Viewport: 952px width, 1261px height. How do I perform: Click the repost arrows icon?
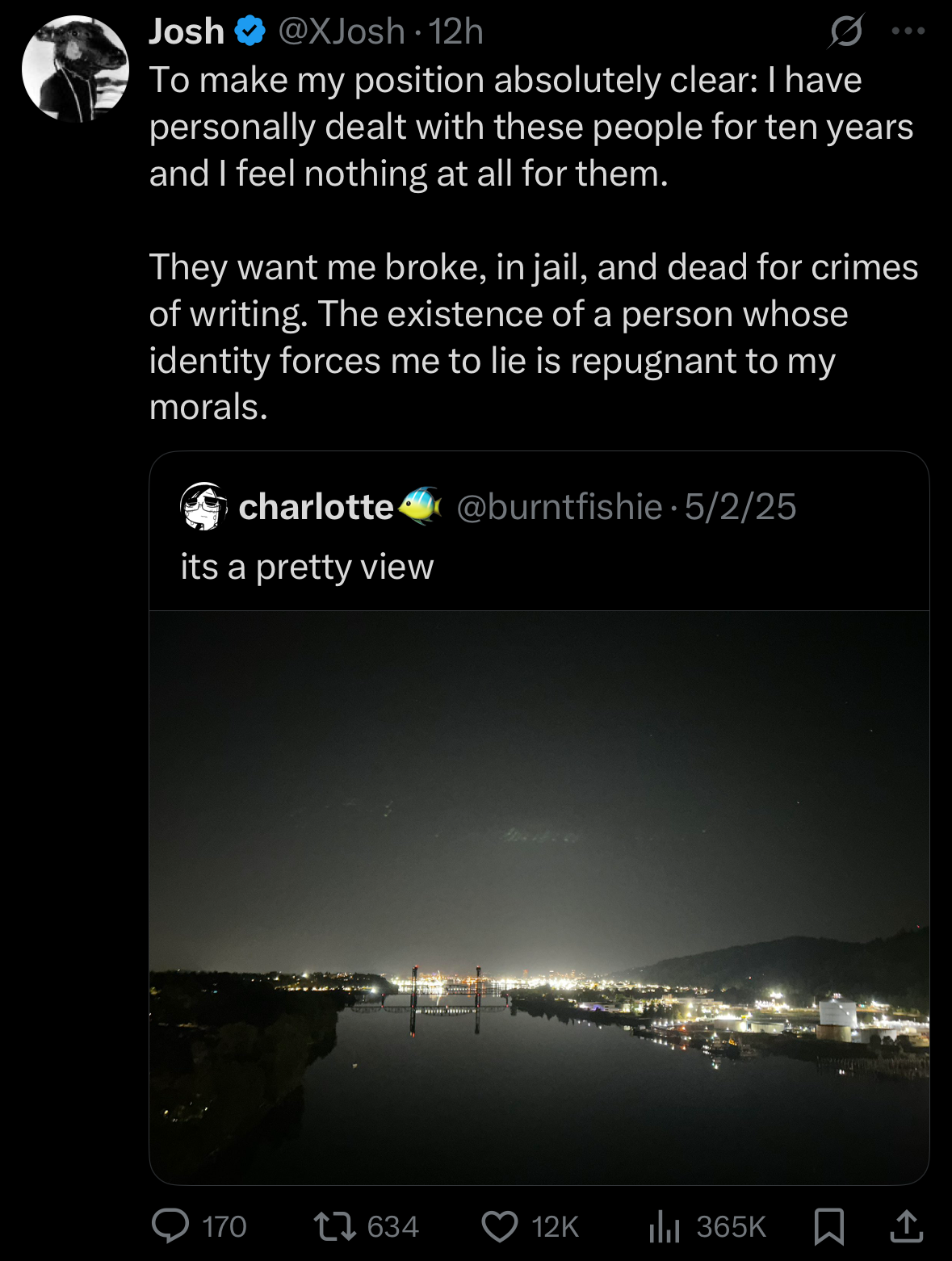pyautogui.click(x=334, y=1225)
